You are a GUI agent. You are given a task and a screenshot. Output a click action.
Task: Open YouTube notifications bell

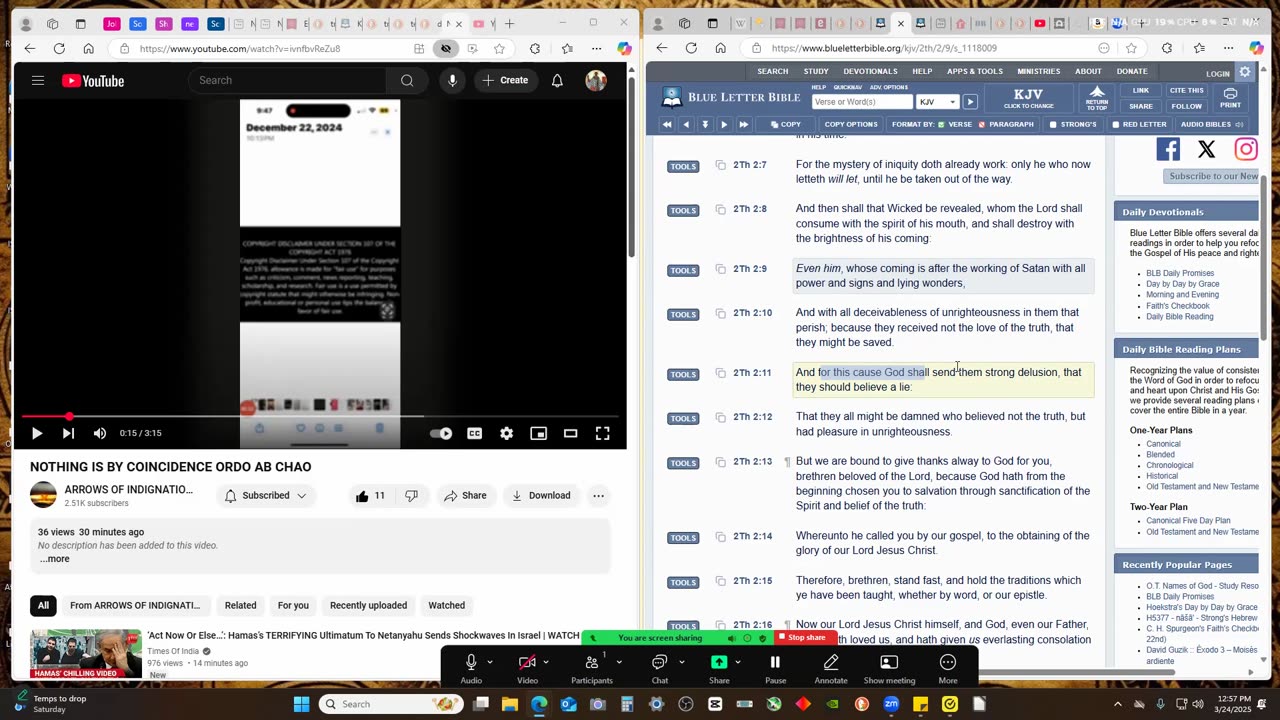click(x=557, y=81)
